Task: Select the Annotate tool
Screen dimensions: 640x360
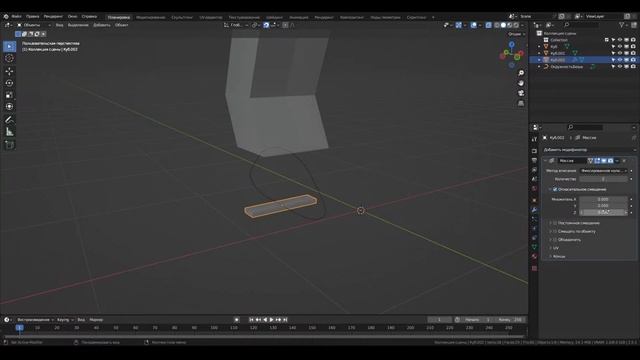Action: tap(9, 120)
